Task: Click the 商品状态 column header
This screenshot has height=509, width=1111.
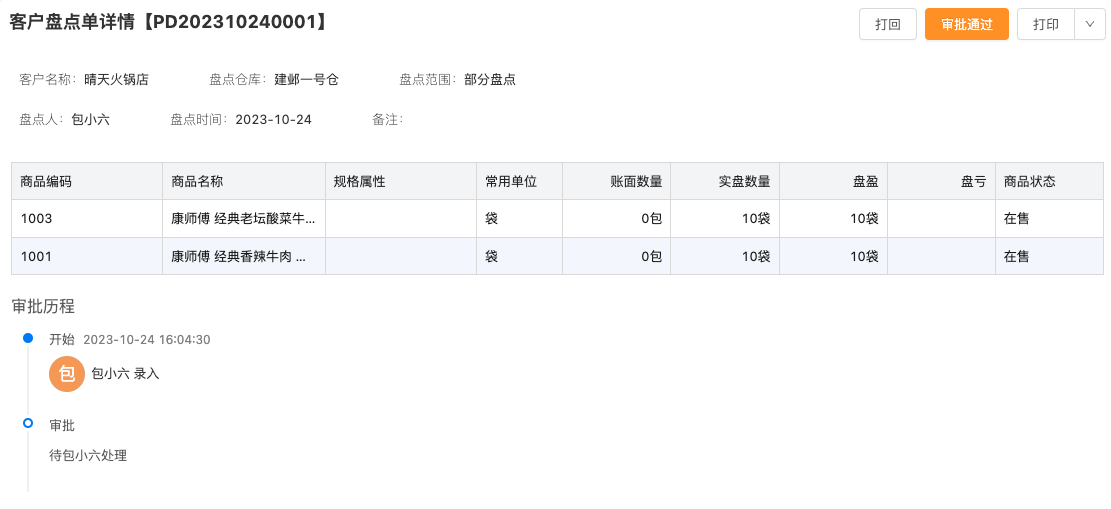Action: (x=1030, y=182)
